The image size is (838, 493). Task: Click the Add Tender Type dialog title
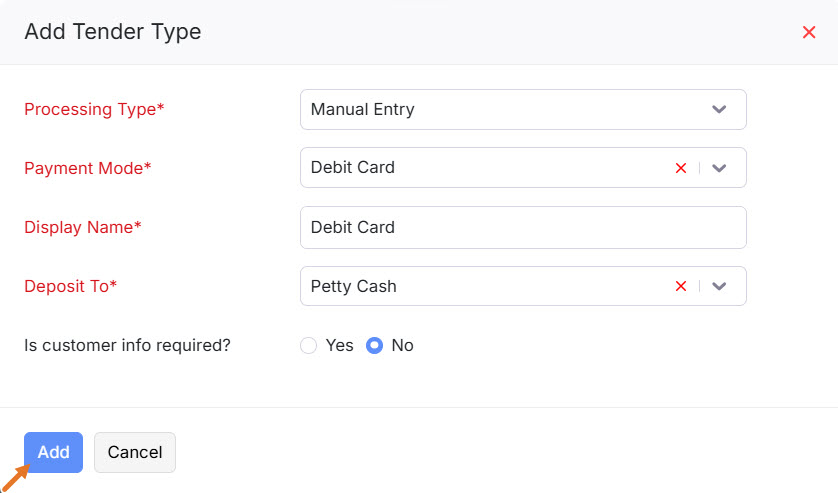(113, 32)
